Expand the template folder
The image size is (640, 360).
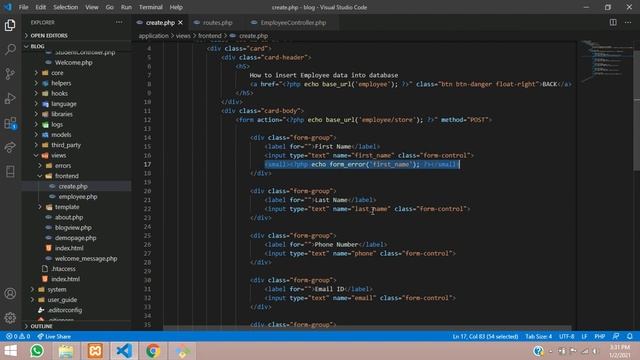pyautogui.click(x=67, y=207)
